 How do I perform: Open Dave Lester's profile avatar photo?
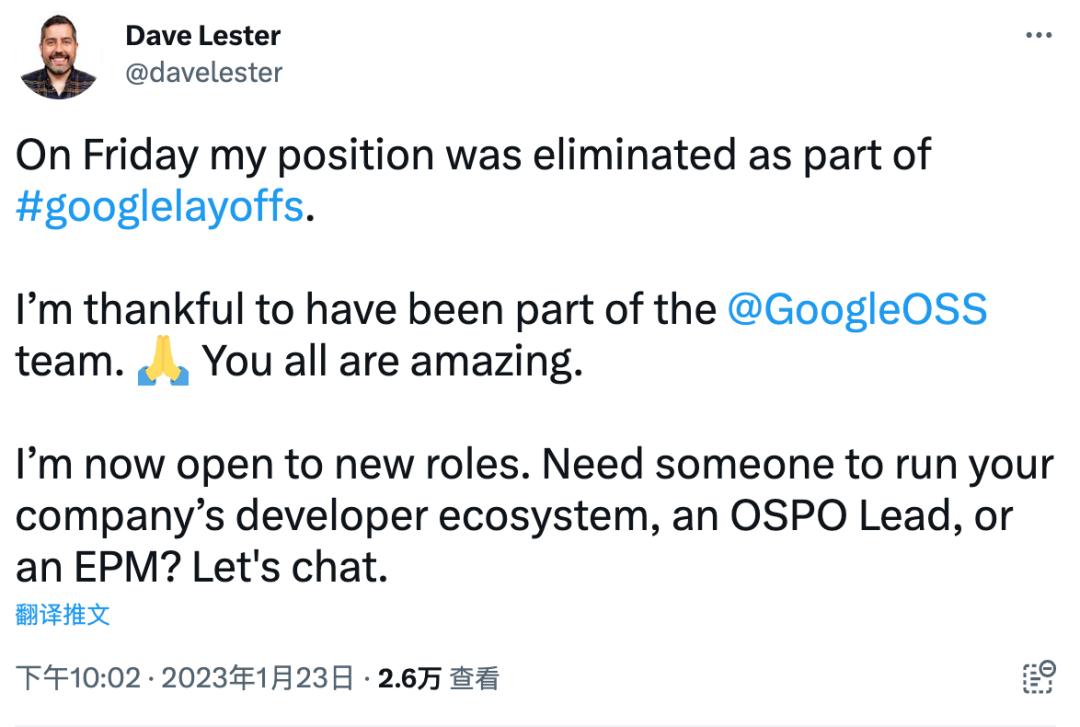(x=58, y=57)
